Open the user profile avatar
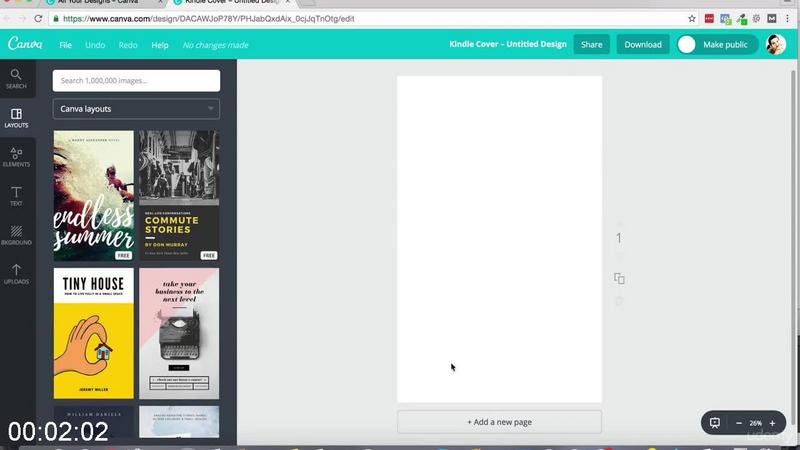This screenshot has height=450, width=800. (x=776, y=44)
